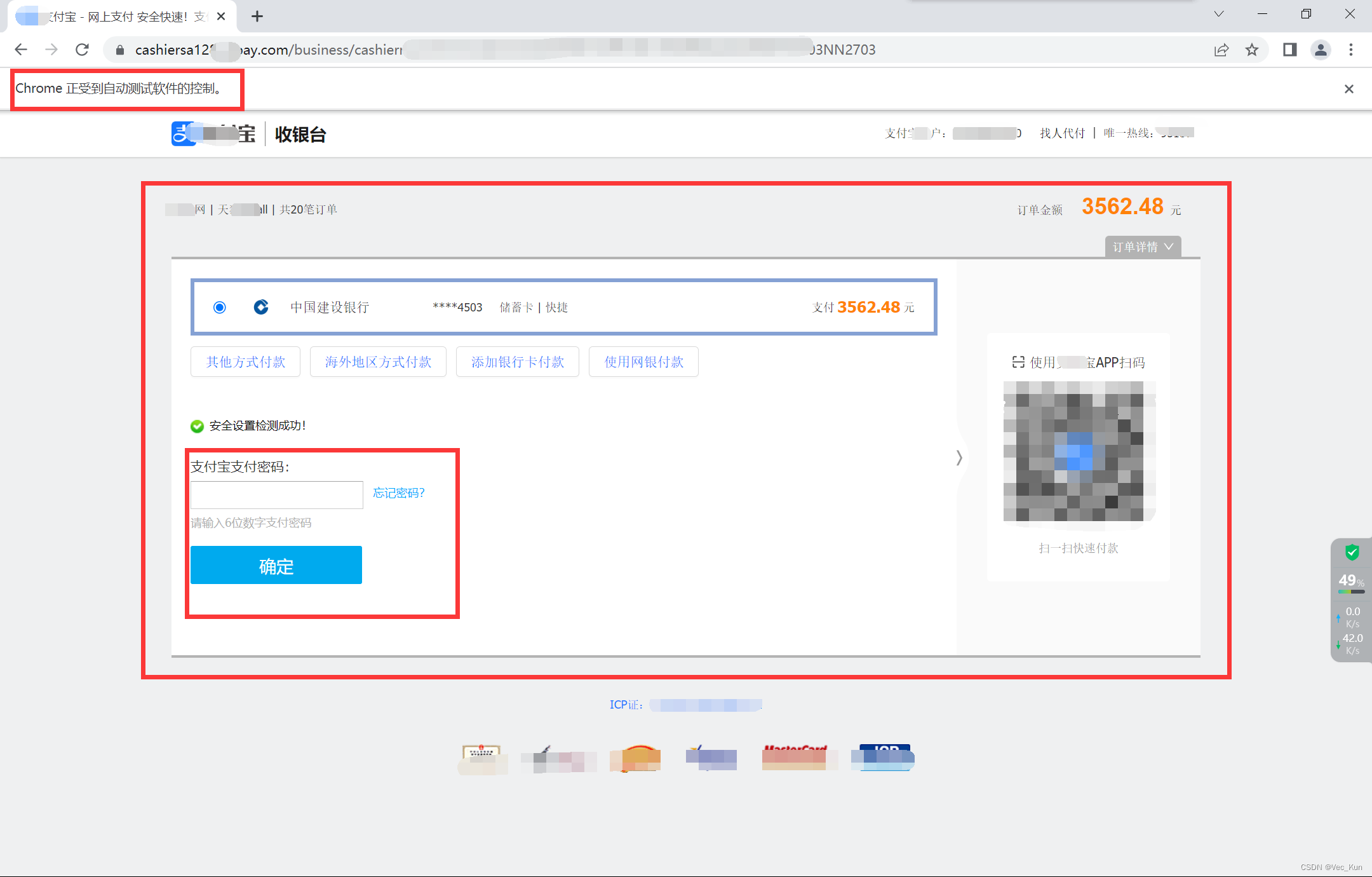Choose 其他方式付款 payment option

pos(245,362)
